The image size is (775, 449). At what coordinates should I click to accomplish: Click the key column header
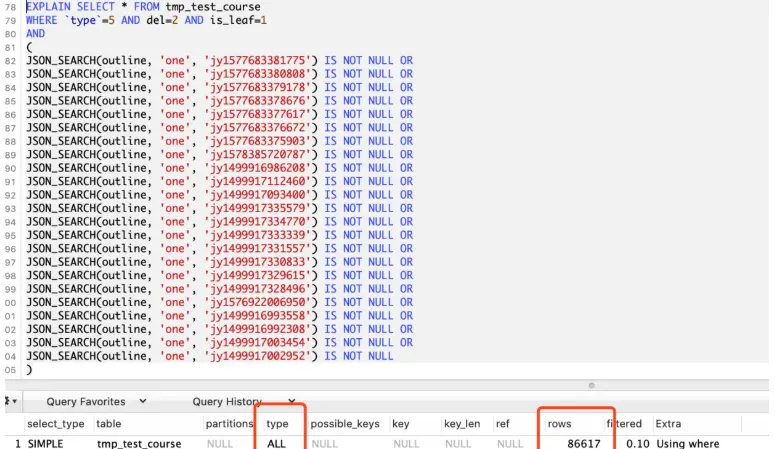coord(400,424)
